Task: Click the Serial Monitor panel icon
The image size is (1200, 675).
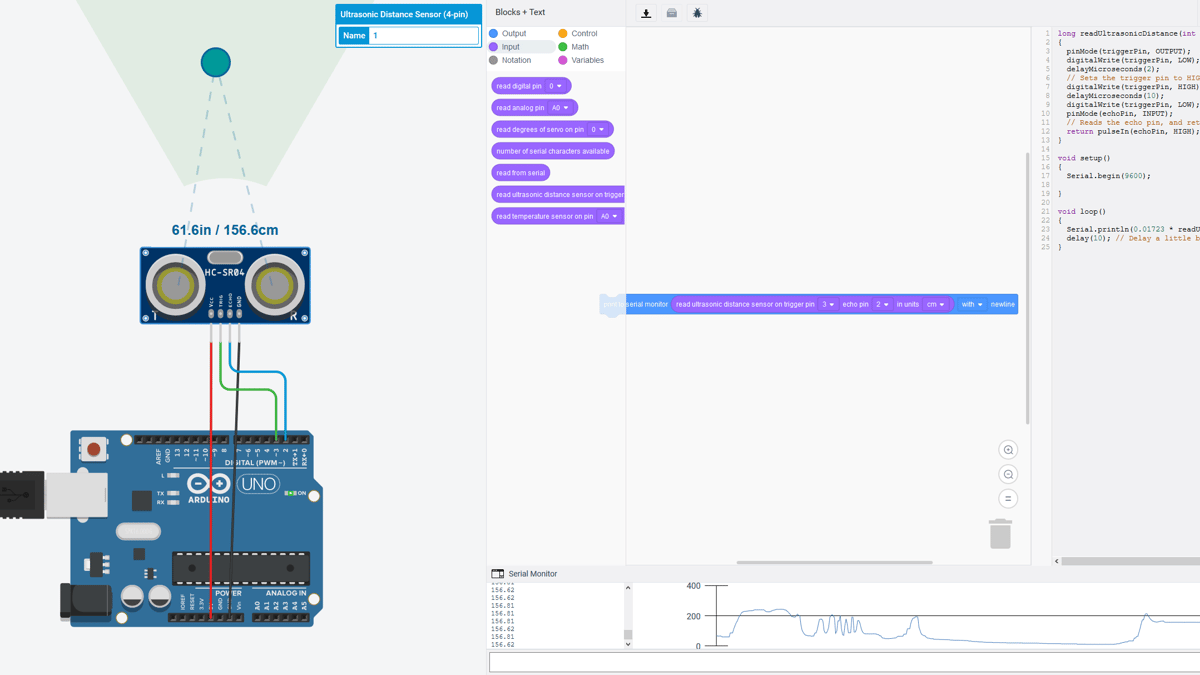Action: pyautogui.click(x=497, y=572)
